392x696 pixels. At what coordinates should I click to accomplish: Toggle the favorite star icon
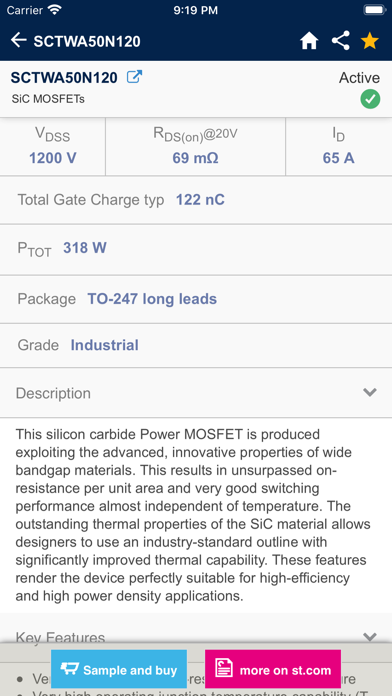pos(369,41)
